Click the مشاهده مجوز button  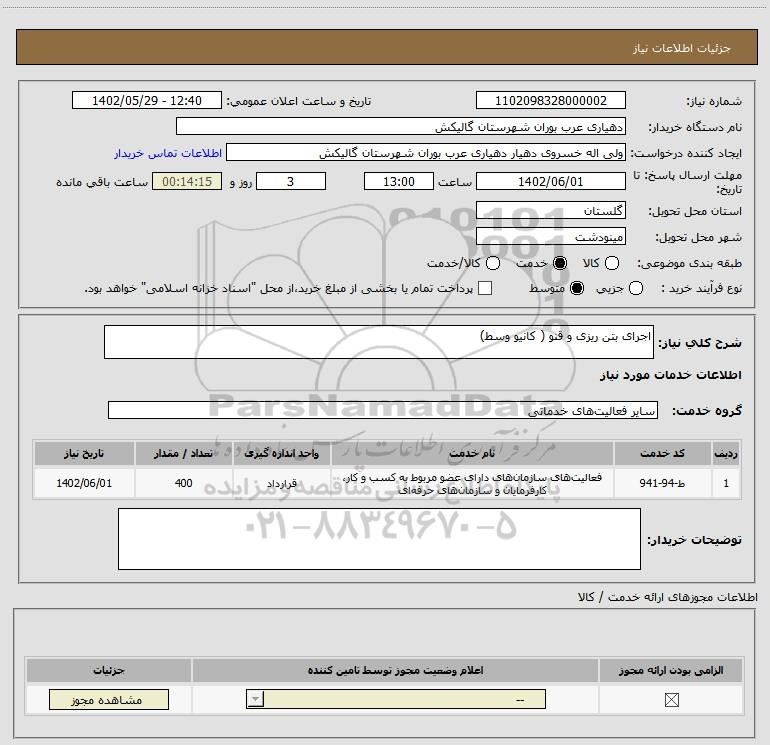pyautogui.click(x=109, y=700)
